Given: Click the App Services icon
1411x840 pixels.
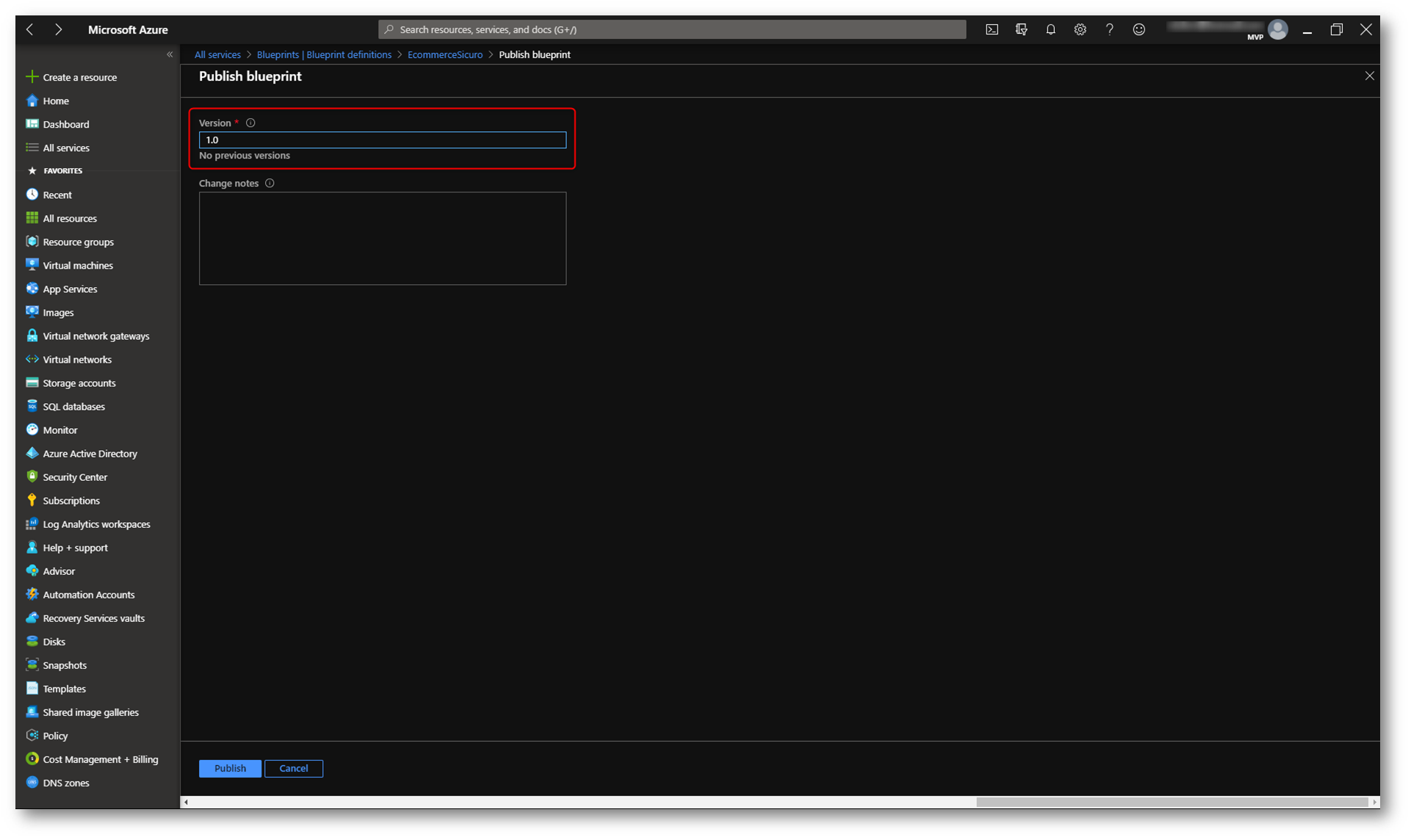Looking at the screenshot, I should point(32,289).
